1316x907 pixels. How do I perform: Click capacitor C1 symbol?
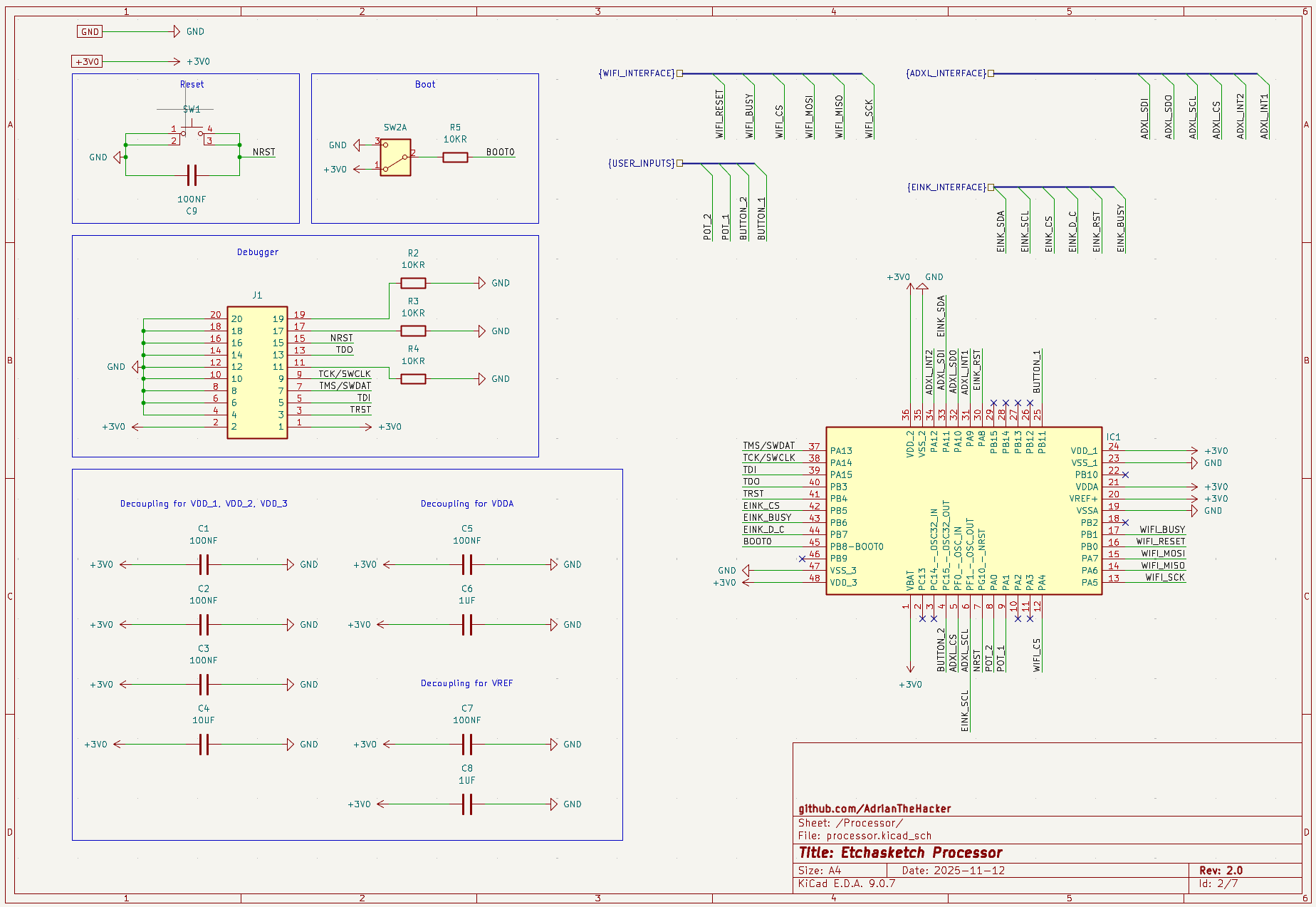pyautogui.click(x=204, y=565)
